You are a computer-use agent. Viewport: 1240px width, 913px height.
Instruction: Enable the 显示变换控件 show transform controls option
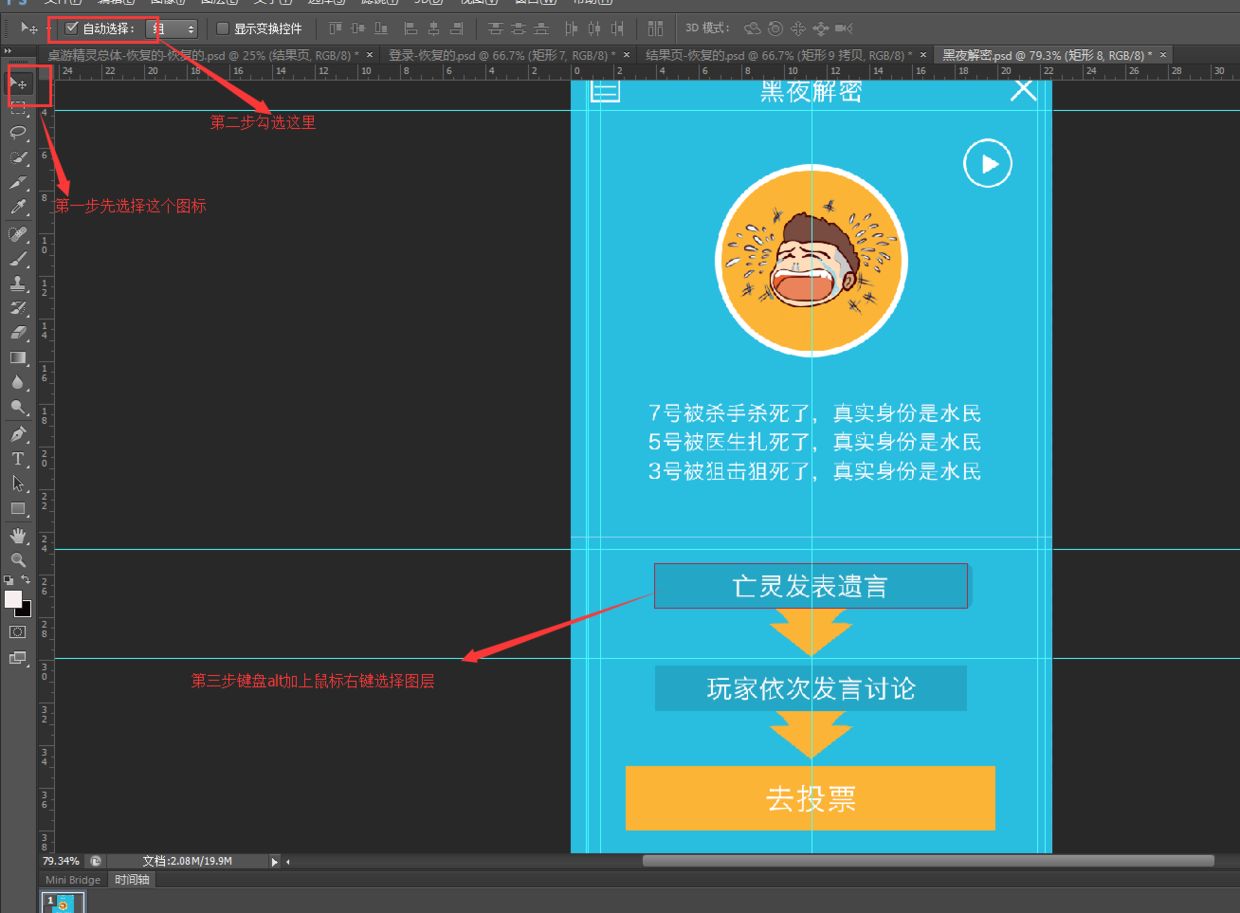(222, 28)
